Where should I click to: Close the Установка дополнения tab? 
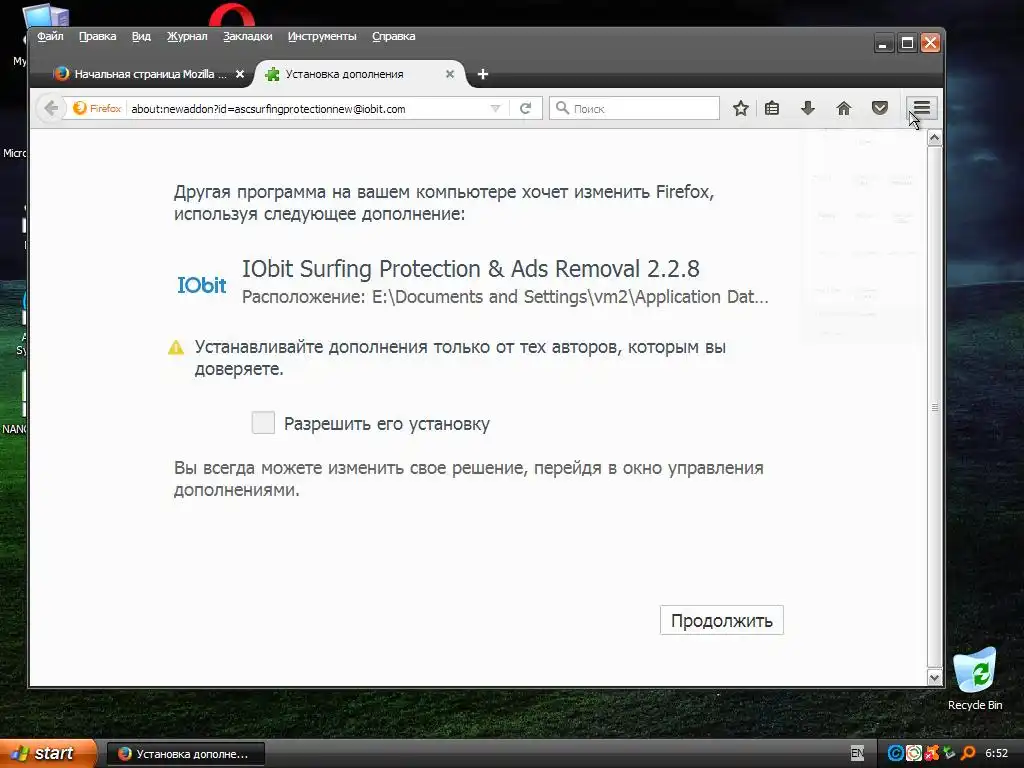pyautogui.click(x=450, y=74)
